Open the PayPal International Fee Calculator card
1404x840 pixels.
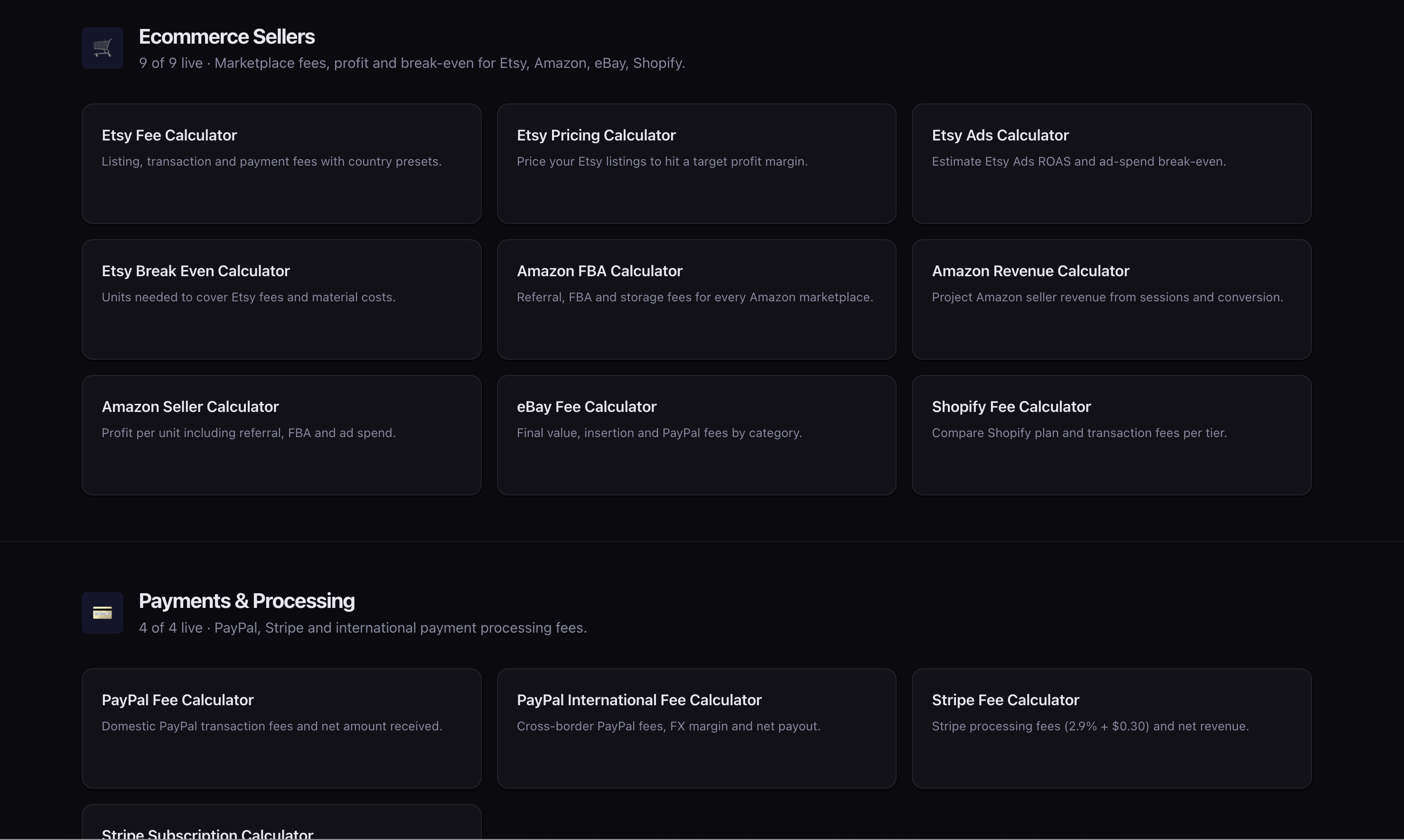pos(696,728)
